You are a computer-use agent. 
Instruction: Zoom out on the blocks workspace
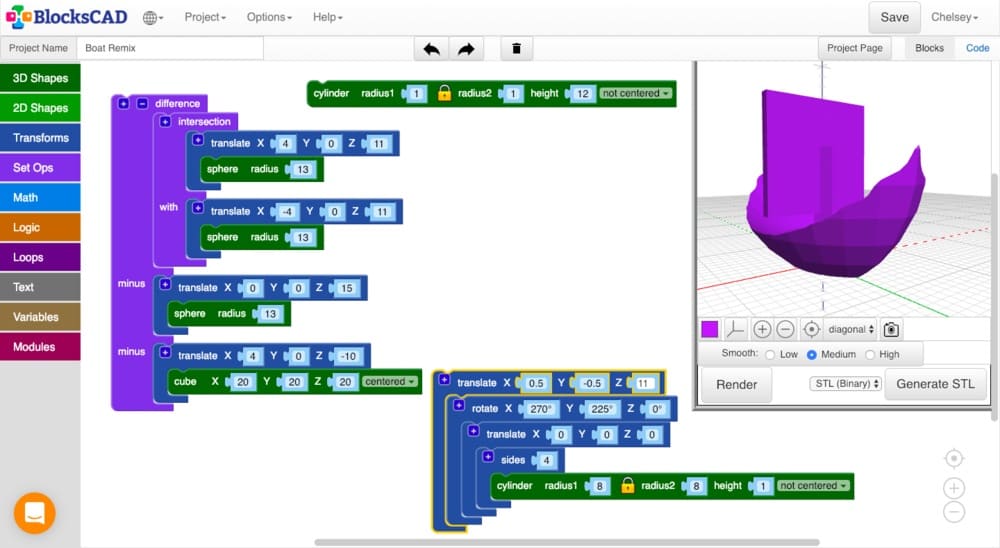pyautogui.click(x=954, y=512)
